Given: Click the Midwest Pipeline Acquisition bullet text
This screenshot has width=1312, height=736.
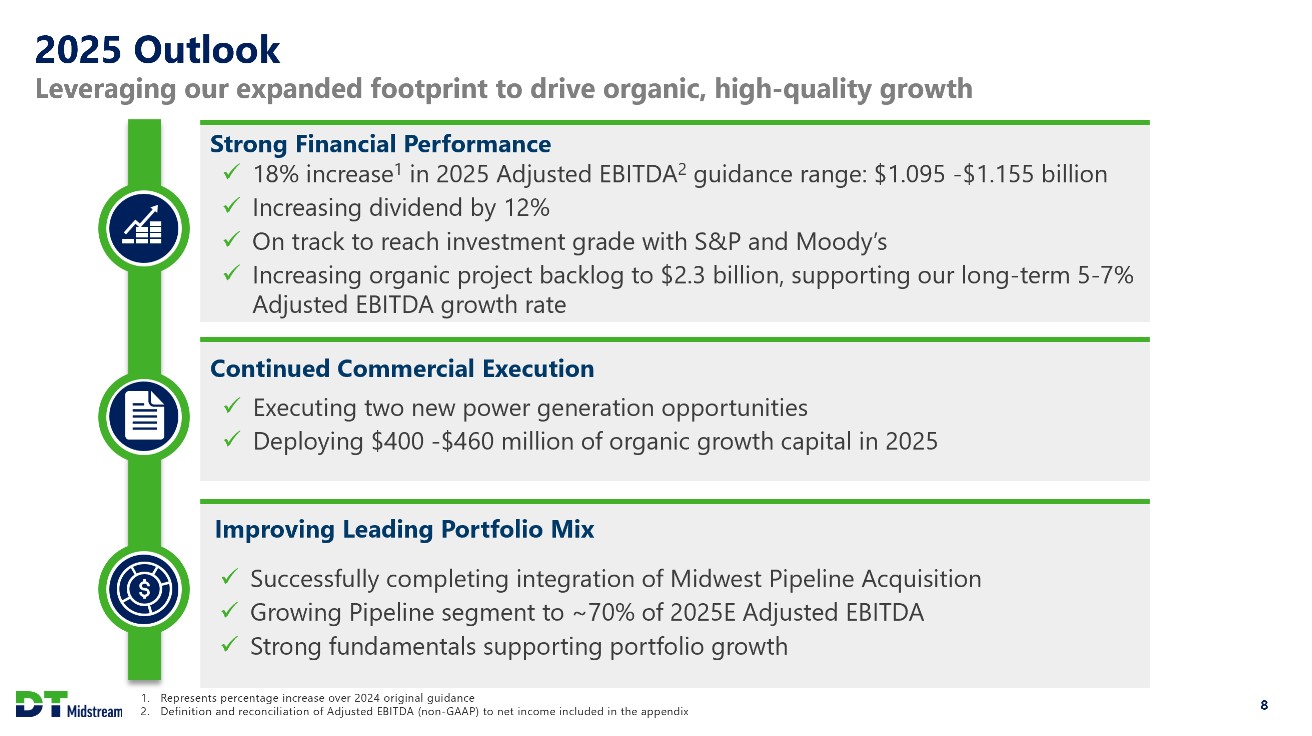Looking at the screenshot, I should pos(615,579).
